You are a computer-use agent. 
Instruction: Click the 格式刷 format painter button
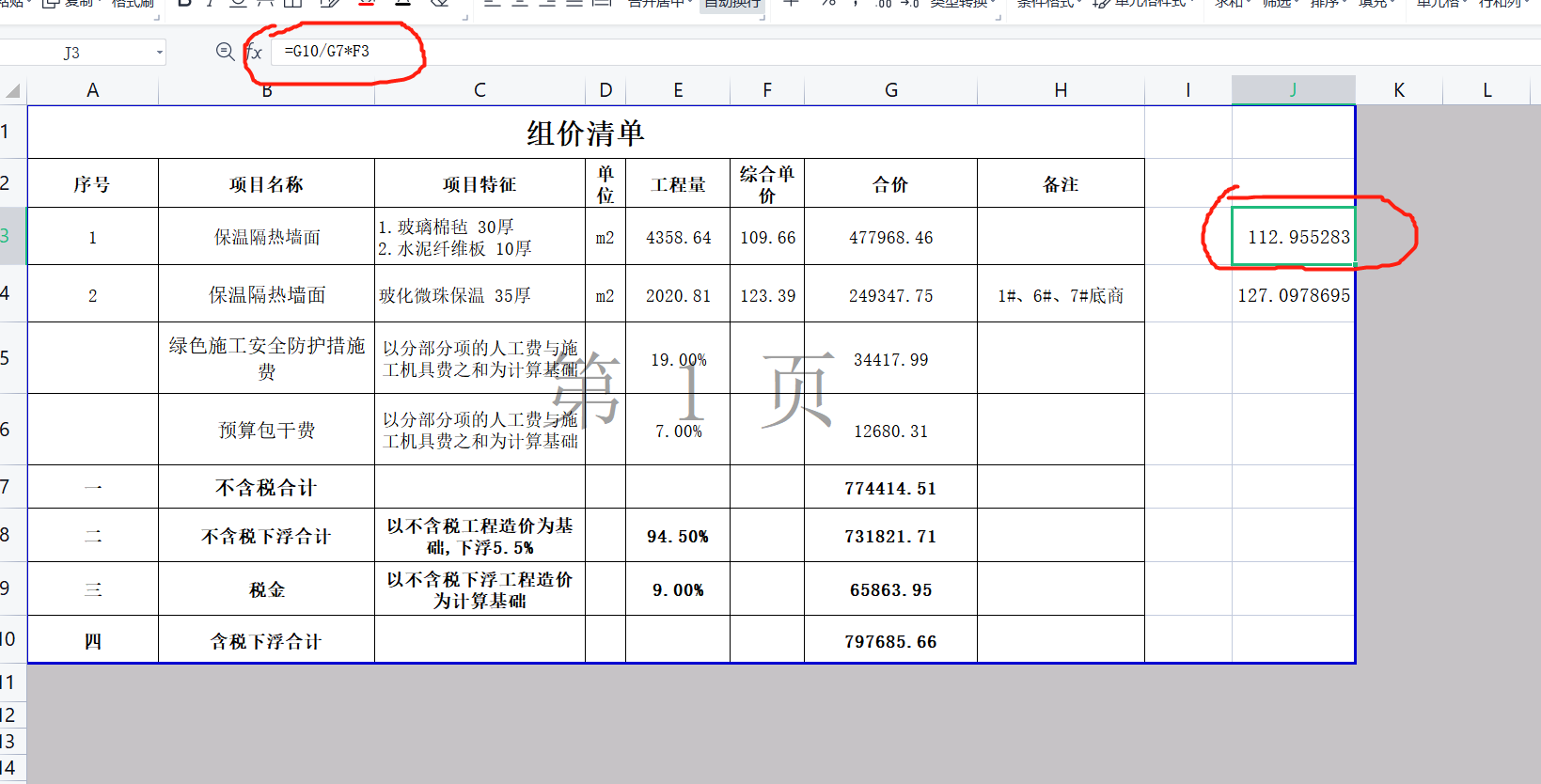(x=133, y=4)
